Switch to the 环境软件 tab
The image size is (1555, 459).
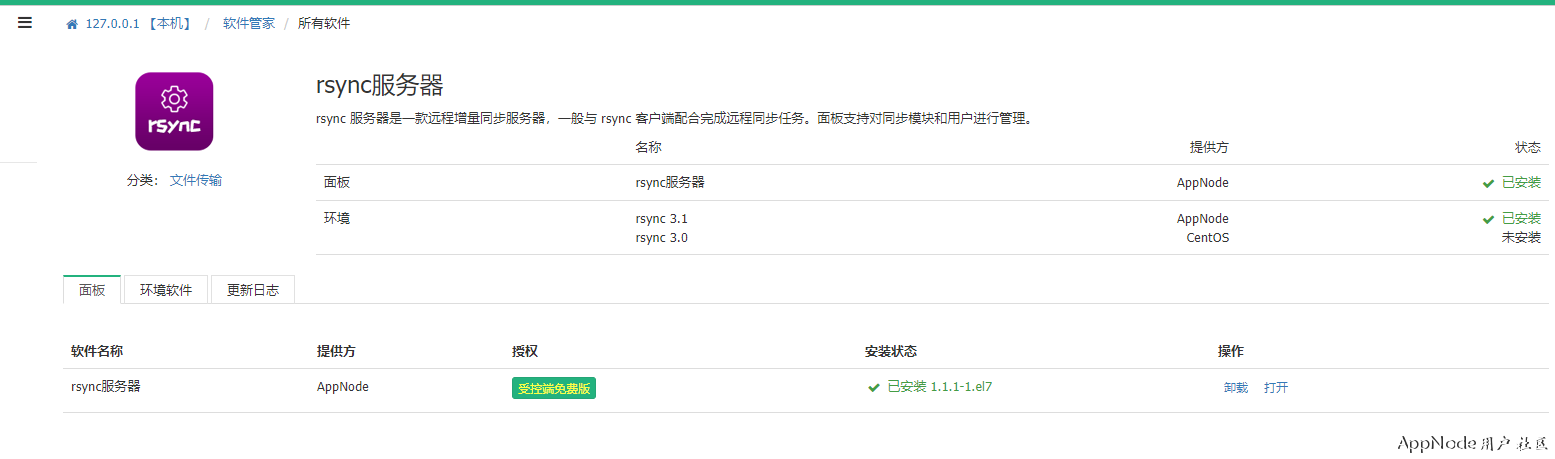coord(166,291)
